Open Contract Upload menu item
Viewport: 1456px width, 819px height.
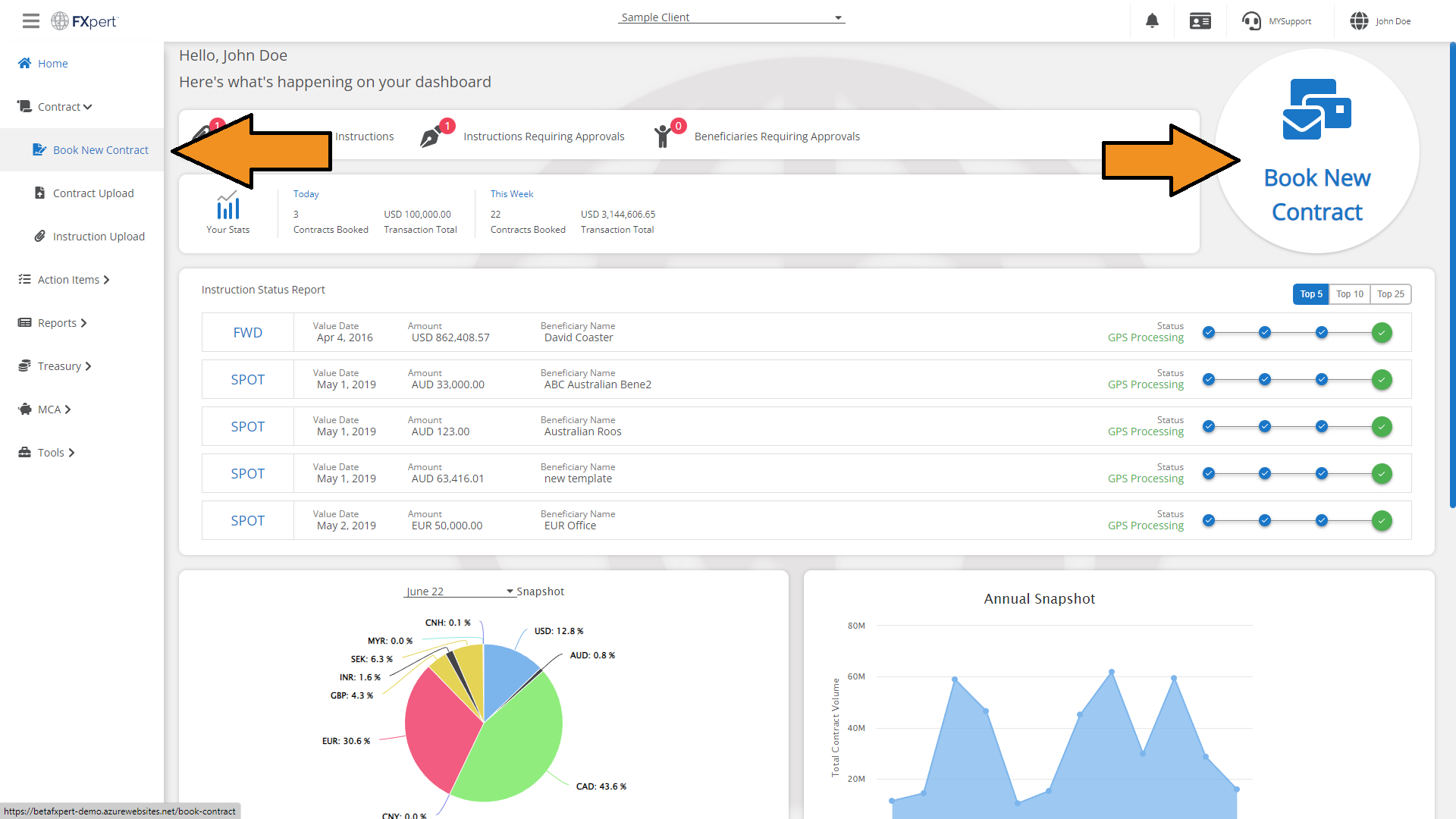[x=93, y=193]
